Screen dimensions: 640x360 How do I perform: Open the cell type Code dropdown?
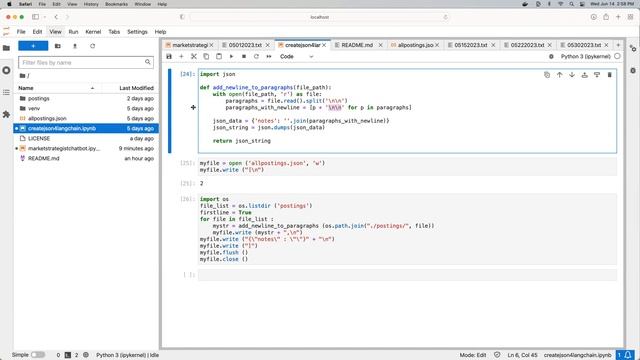pos(296,56)
